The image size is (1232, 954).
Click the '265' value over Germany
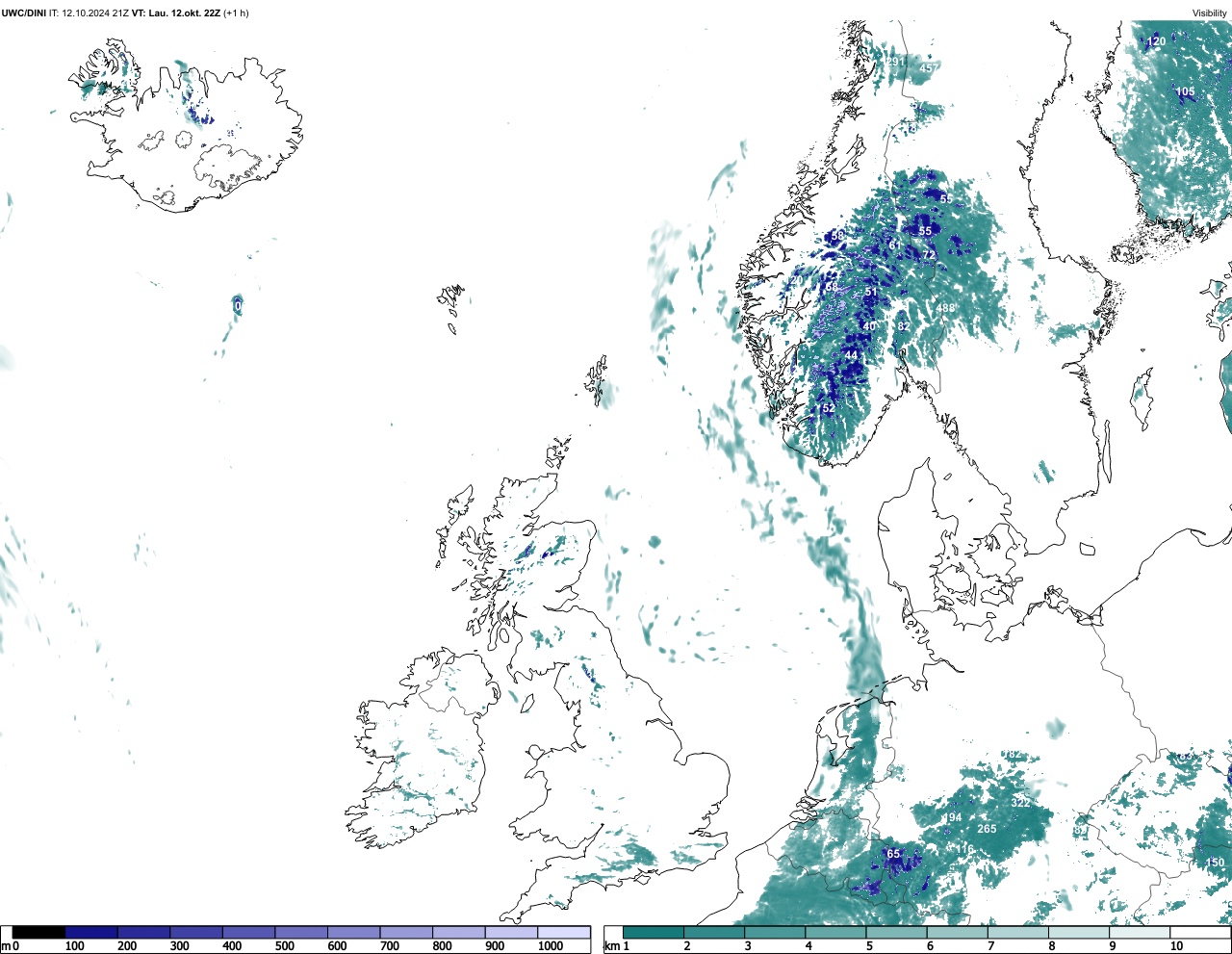pos(987,829)
